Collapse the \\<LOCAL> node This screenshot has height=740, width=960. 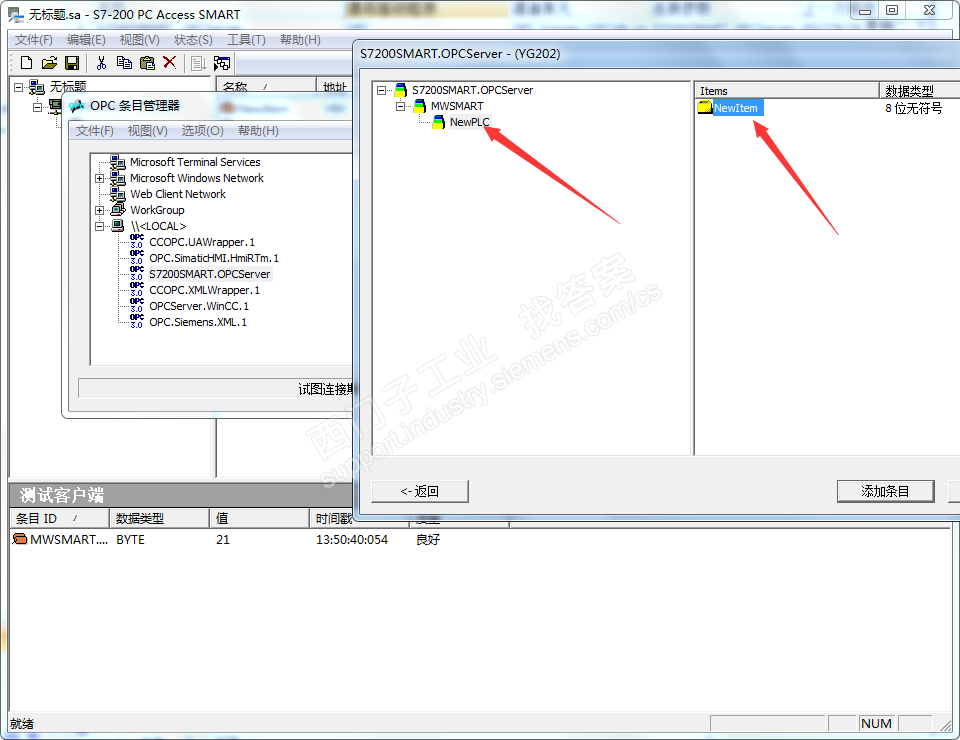[99, 226]
